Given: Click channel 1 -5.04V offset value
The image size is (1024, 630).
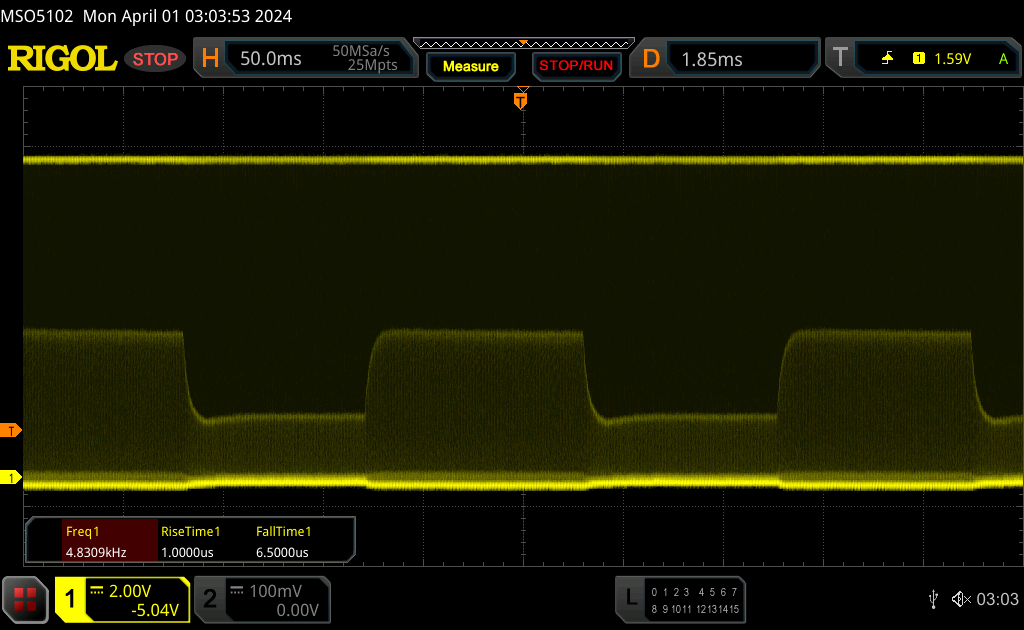Looking at the screenshot, I should pos(155,610).
